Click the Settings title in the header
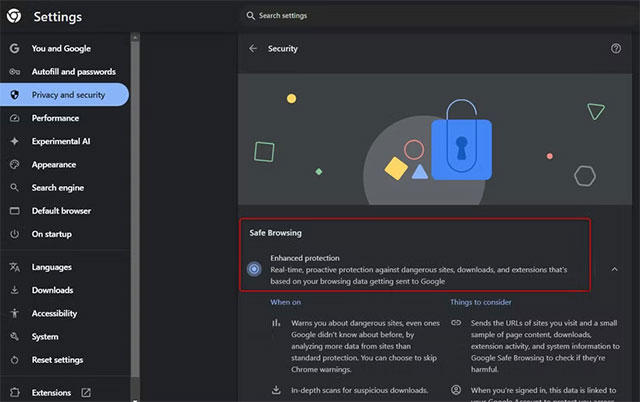 click(x=58, y=17)
